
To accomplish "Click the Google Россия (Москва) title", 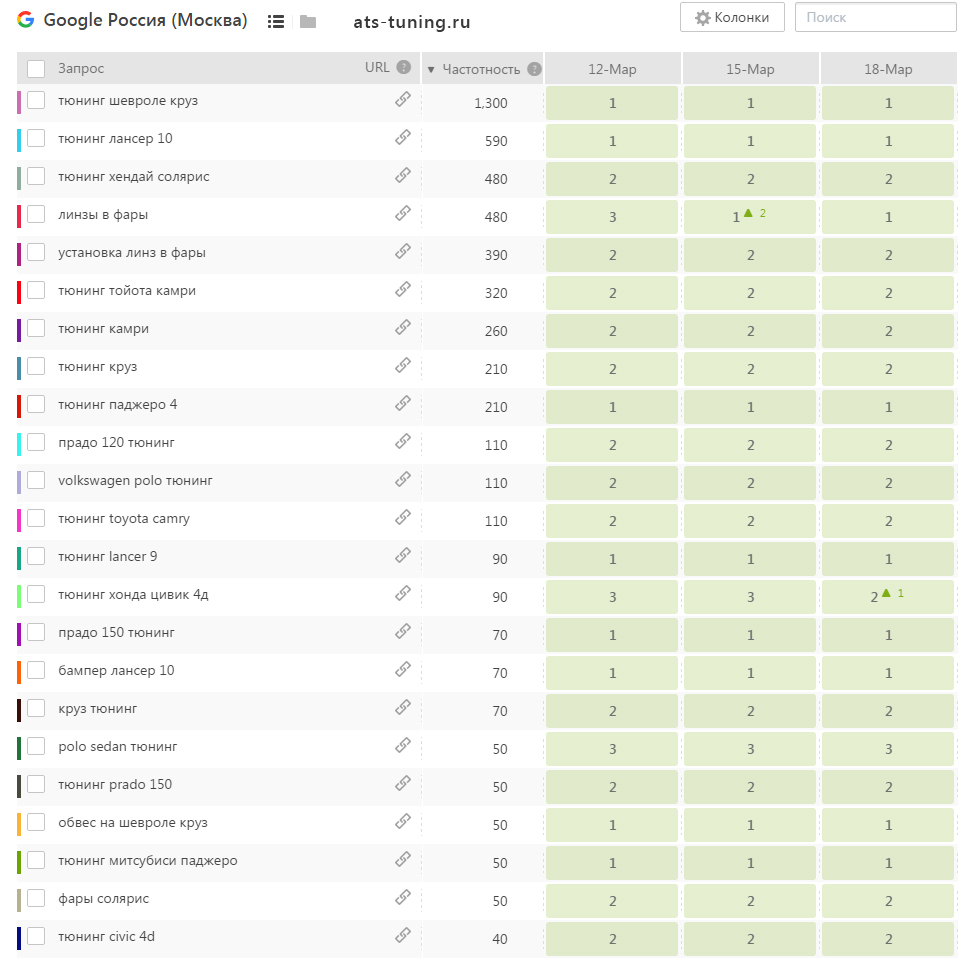I will point(145,20).
